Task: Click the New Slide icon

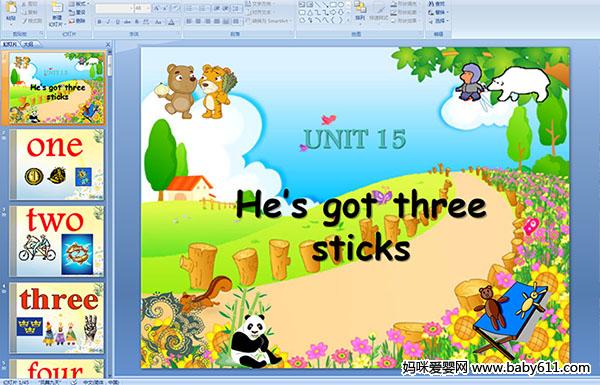Action: pyautogui.click(x=57, y=8)
